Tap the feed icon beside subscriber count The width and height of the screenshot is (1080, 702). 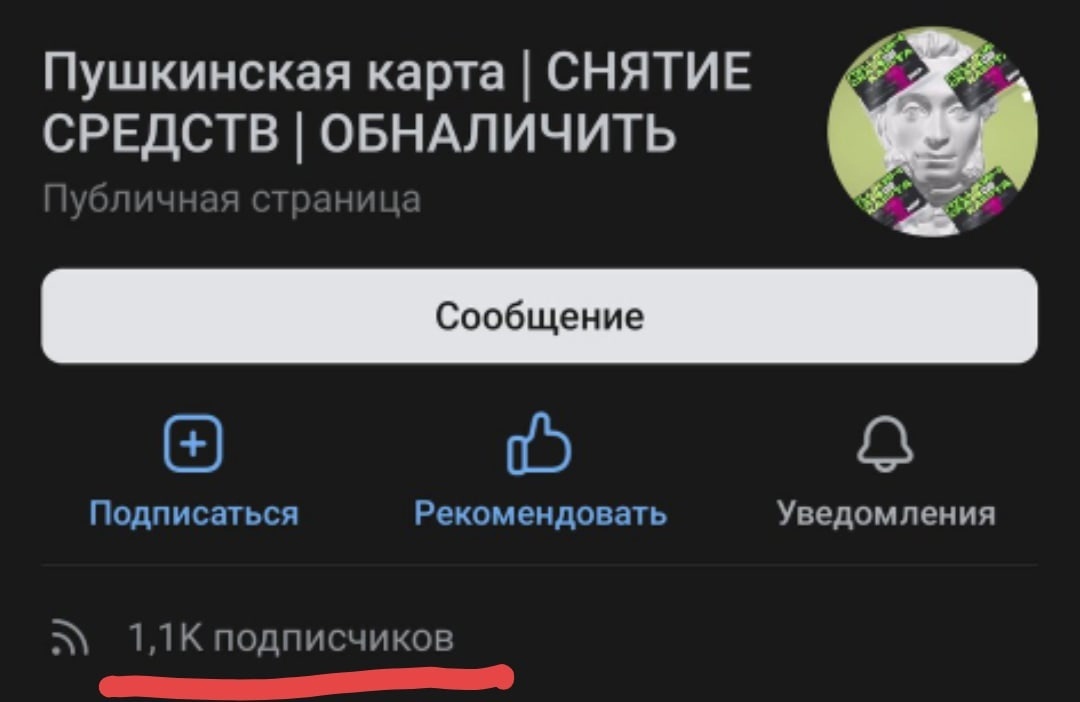[x=70, y=637]
